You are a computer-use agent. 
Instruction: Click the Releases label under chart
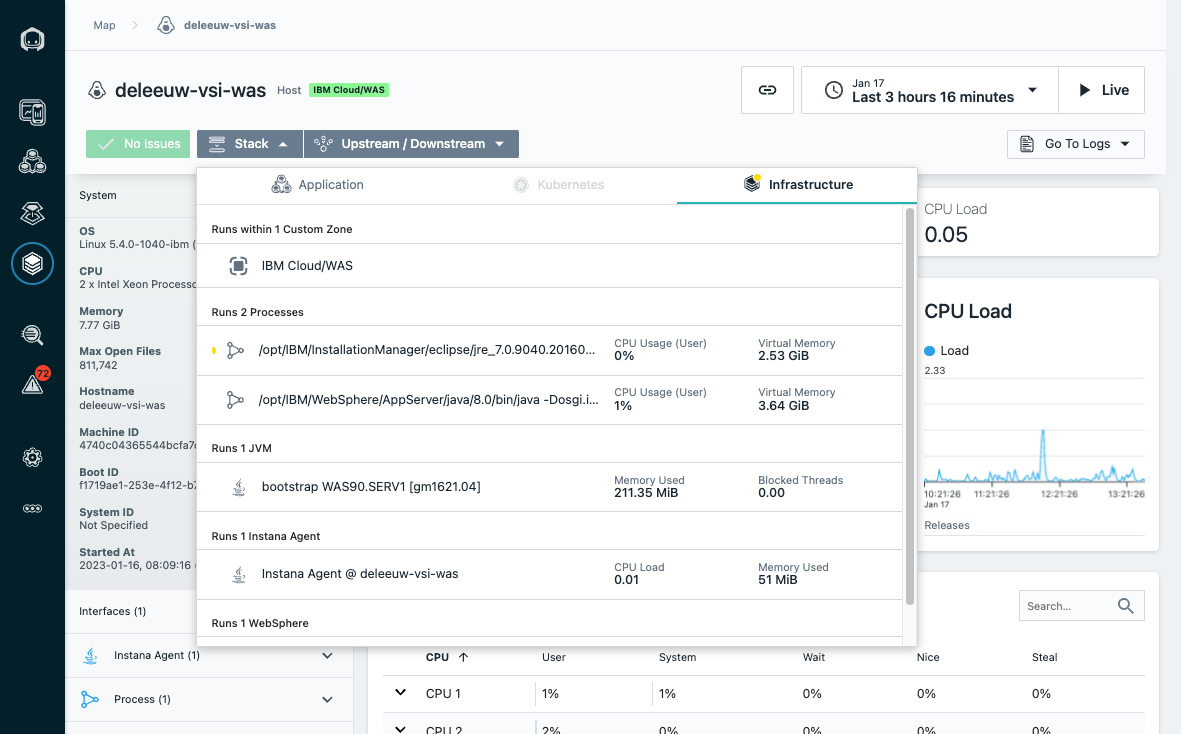point(947,525)
